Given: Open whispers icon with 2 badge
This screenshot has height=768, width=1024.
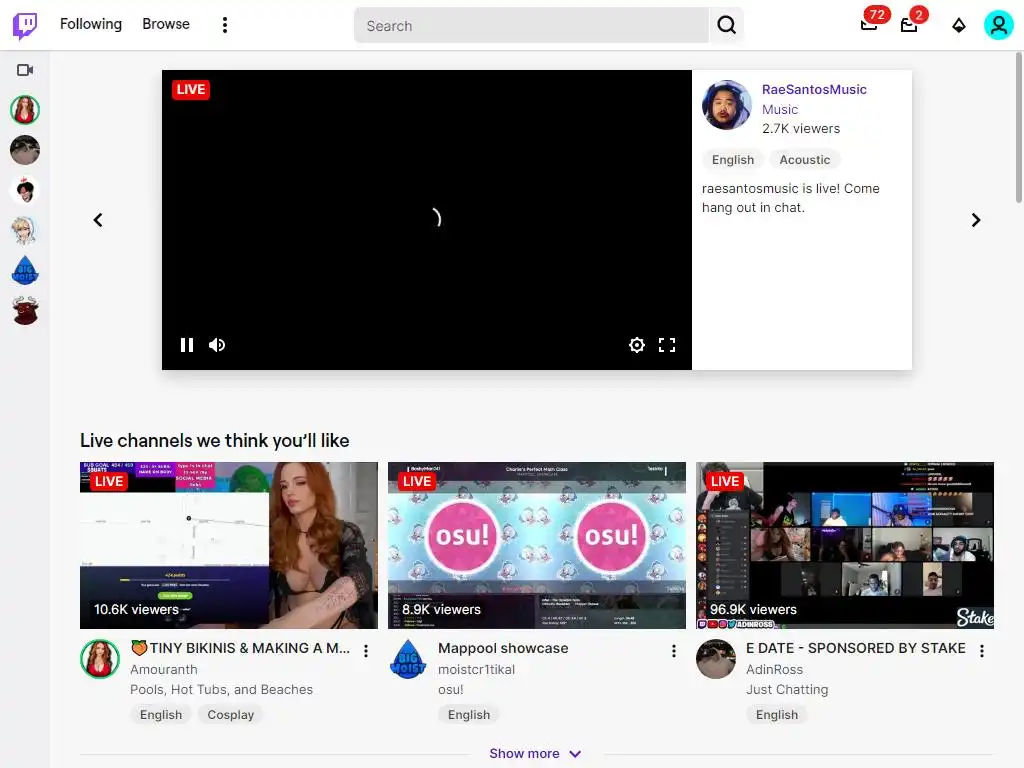Looking at the screenshot, I should point(909,24).
